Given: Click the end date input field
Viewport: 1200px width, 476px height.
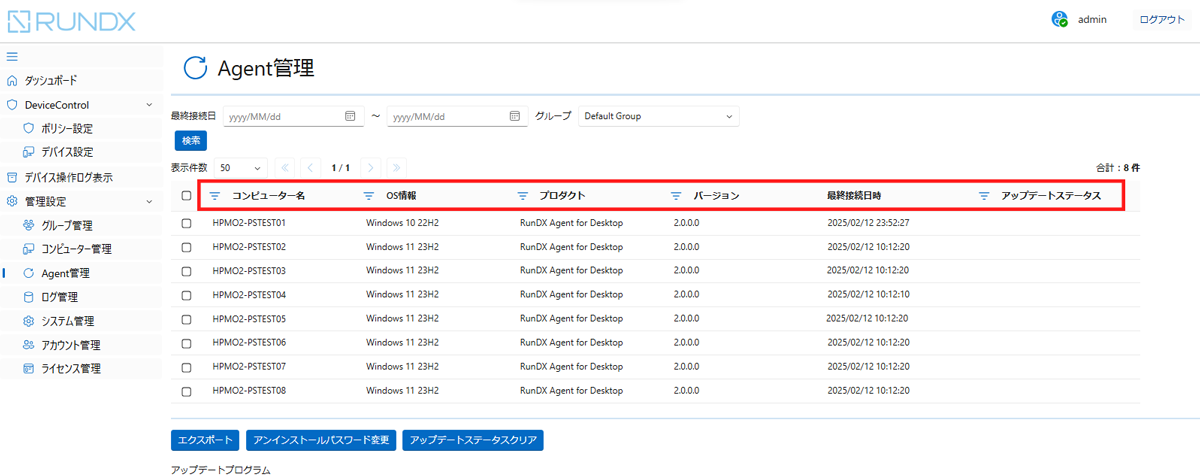Looking at the screenshot, I should pyautogui.click(x=445, y=116).
